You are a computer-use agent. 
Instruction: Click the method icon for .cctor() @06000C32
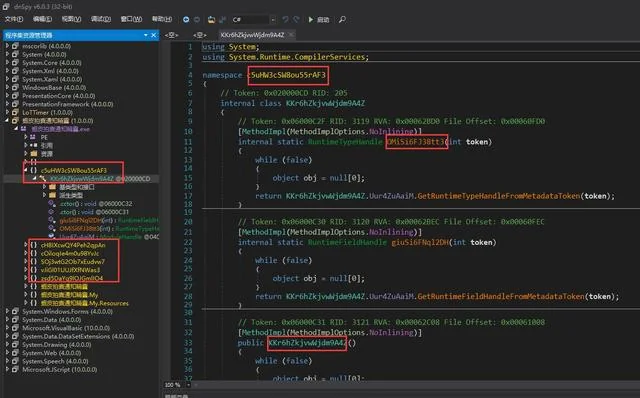[52, 203]
